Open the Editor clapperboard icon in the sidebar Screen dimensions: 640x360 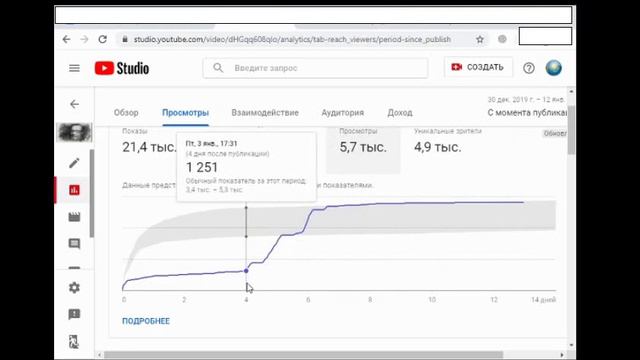[x=74, y=217]
